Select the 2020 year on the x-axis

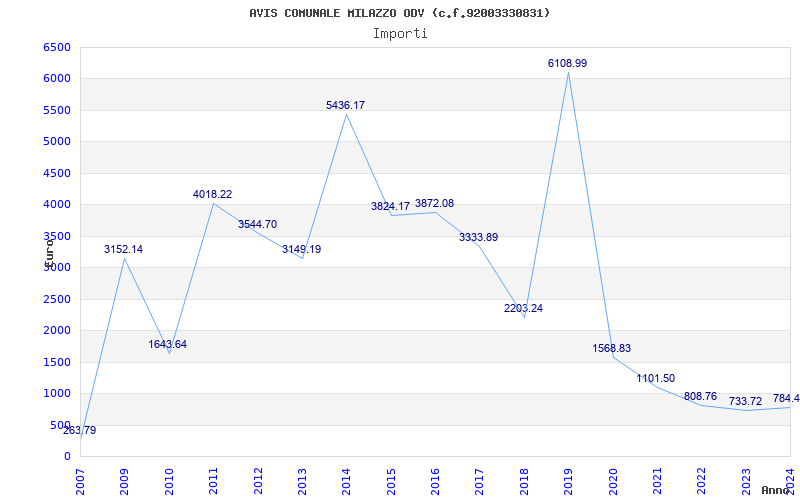[613, 481]
